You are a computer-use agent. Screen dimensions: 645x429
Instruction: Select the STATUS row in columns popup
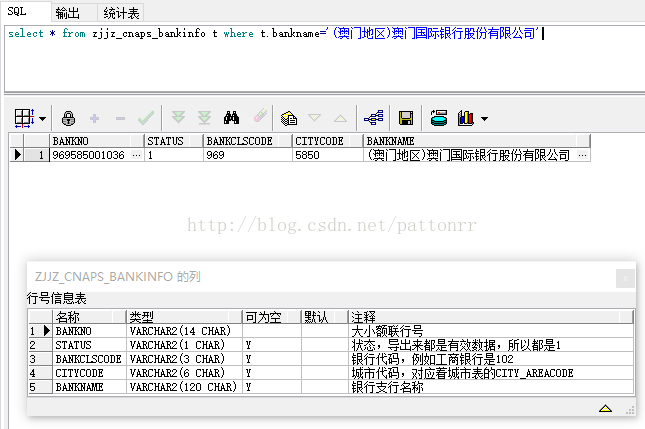click(x=331, y=345)
